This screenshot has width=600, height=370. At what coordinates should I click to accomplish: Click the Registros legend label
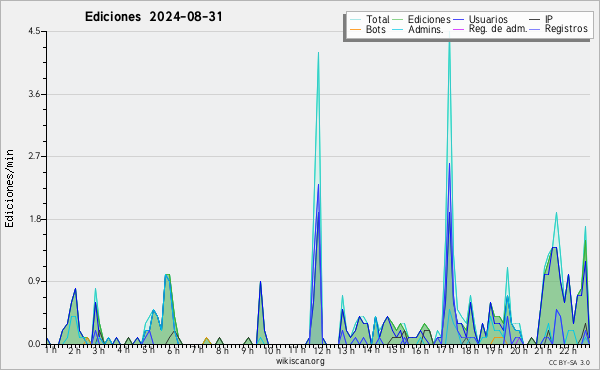click(566, 29)
